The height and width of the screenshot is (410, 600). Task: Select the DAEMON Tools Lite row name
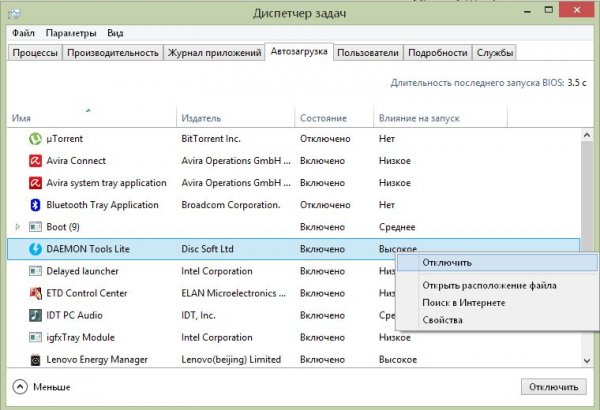coord(88,249)
